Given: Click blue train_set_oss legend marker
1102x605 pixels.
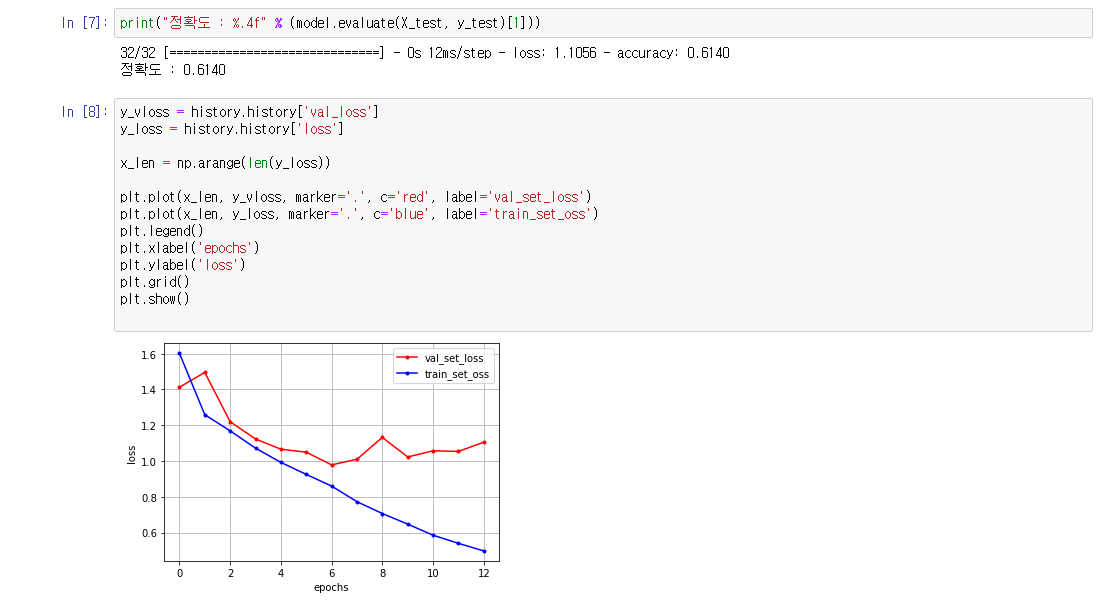Looking at the screenshot, I should tap(408, 375).
